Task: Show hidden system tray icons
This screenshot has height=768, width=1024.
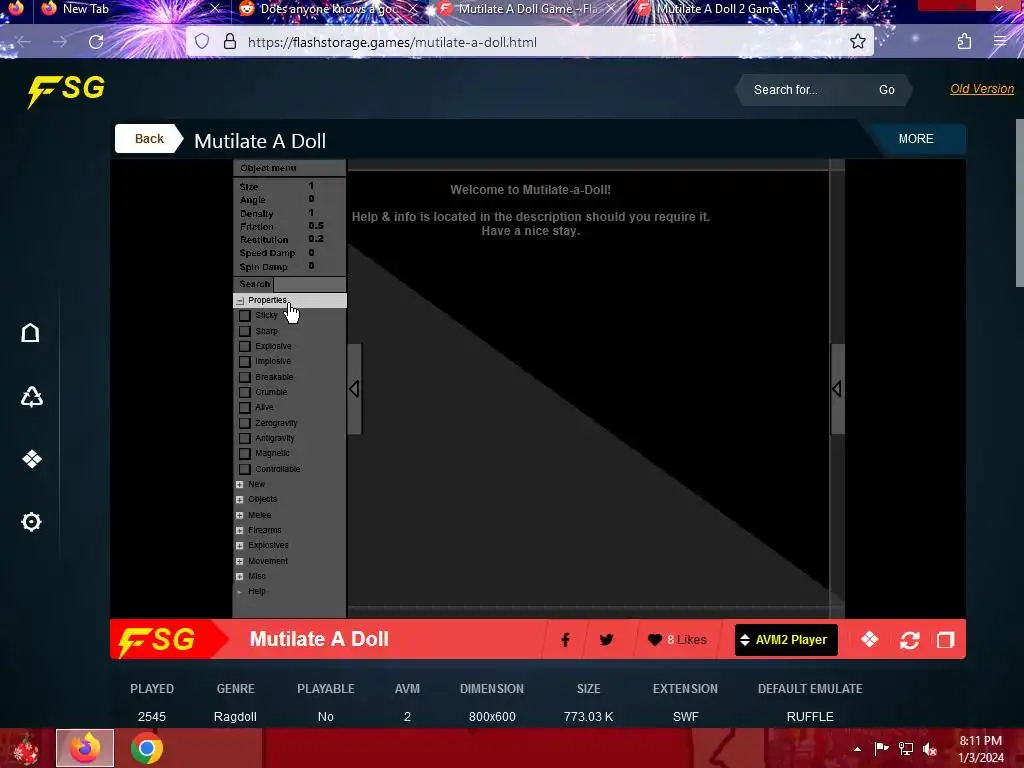Action: pyautogui.click(x=857, y=749)
